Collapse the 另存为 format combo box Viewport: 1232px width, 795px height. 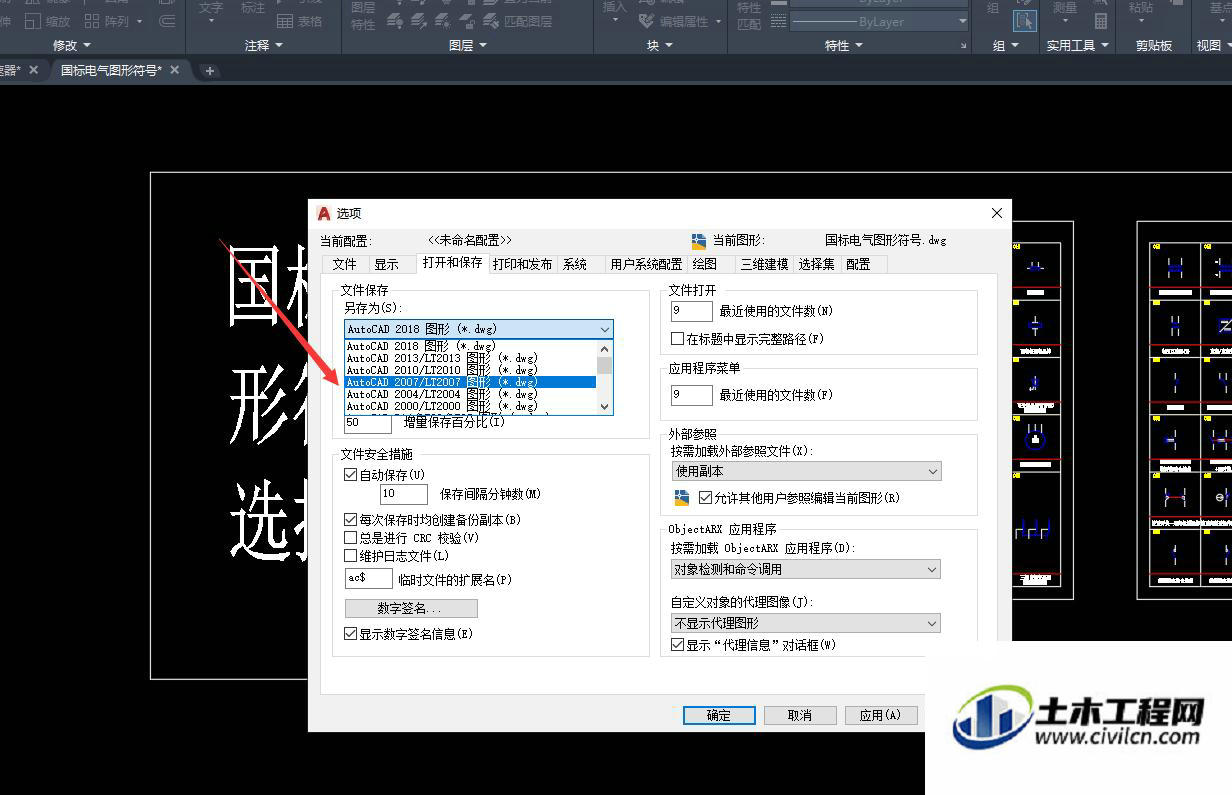479,329
